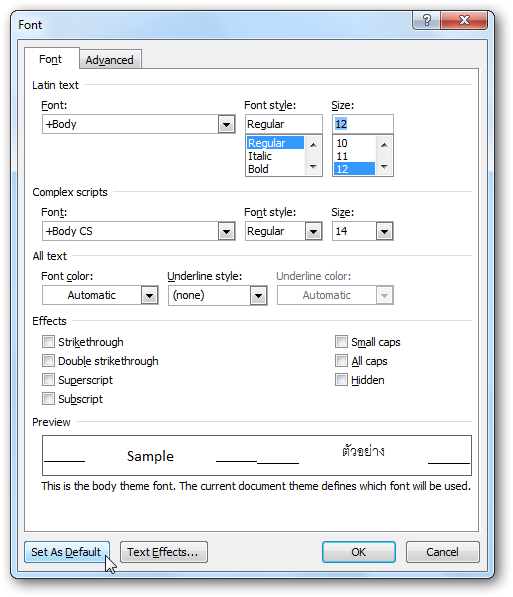The width and height of the screenshot is (513, 597).
Task: Open the Complex scripts Font style dropdown
Action: tap(313, 231)
